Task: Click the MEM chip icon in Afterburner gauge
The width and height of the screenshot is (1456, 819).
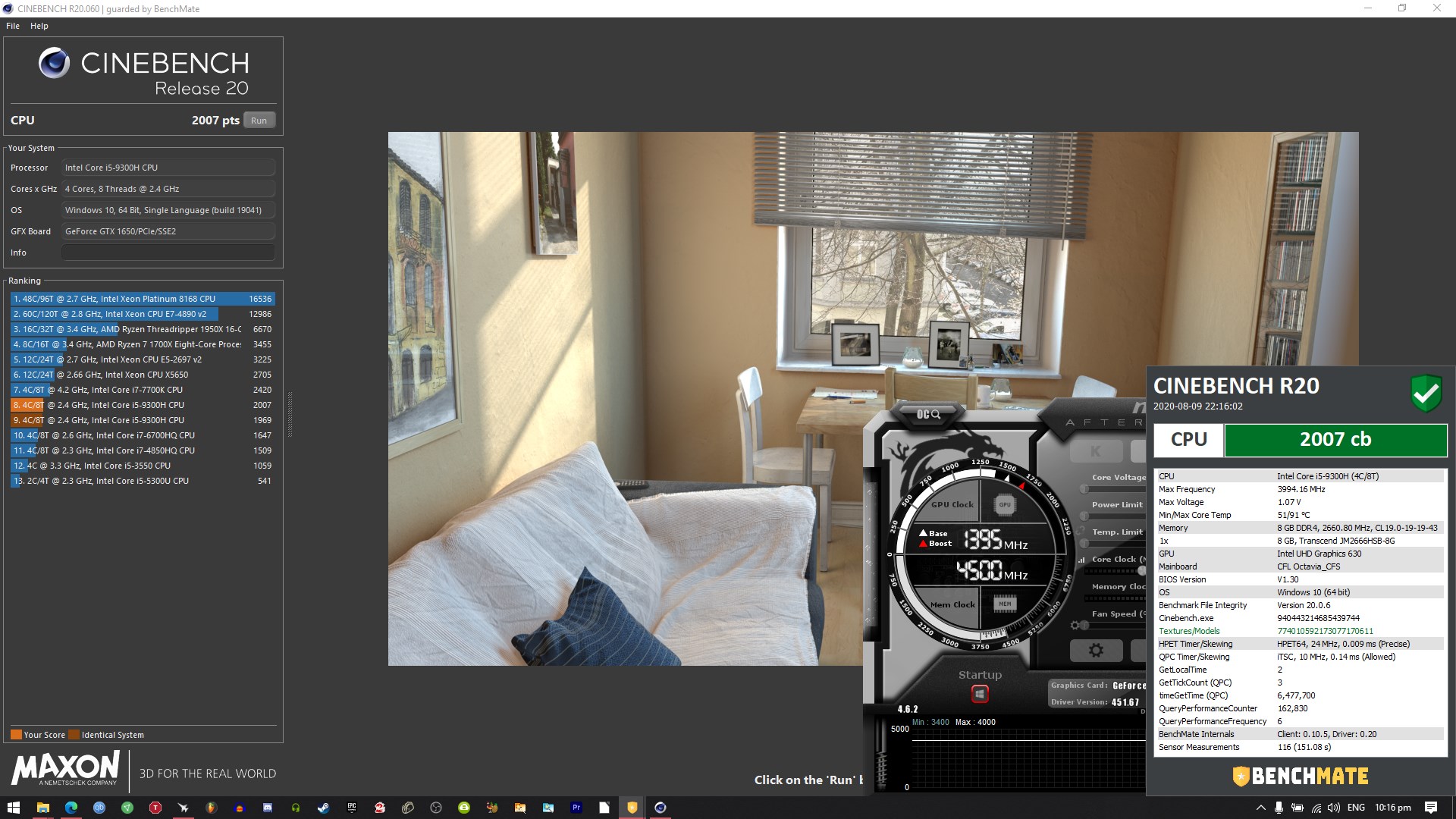Action: [1005, 604]
